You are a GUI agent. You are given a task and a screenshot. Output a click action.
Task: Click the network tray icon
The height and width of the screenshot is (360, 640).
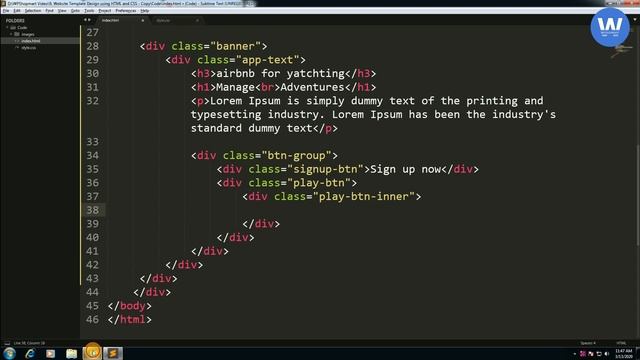[599, 353]
